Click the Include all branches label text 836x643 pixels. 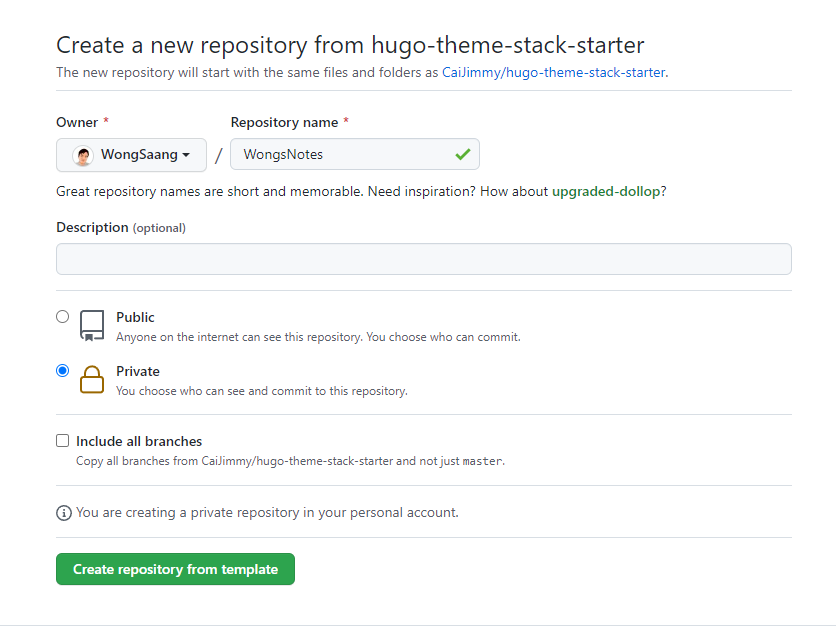click(139, 441)
